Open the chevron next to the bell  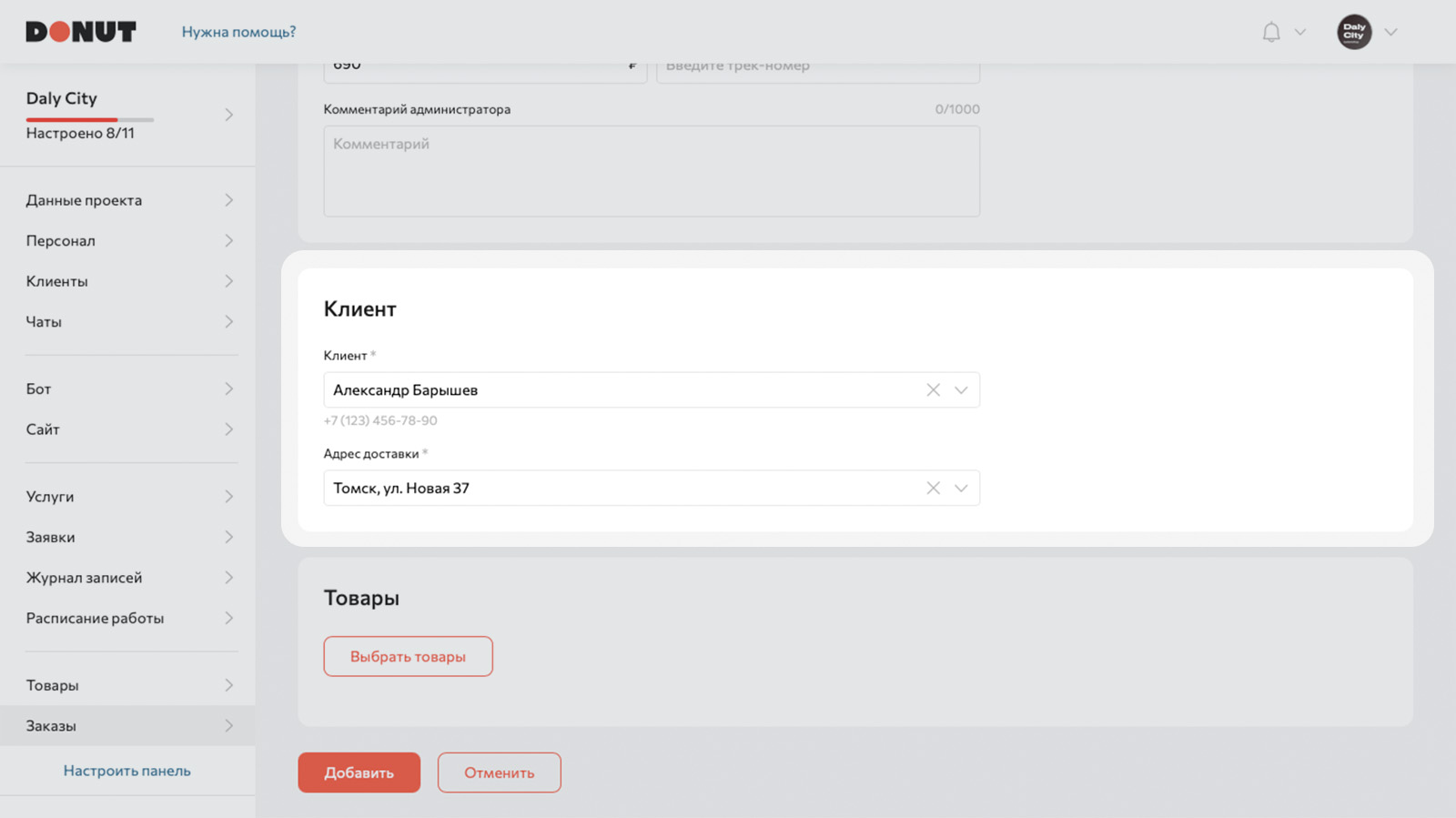[1300, 32]
